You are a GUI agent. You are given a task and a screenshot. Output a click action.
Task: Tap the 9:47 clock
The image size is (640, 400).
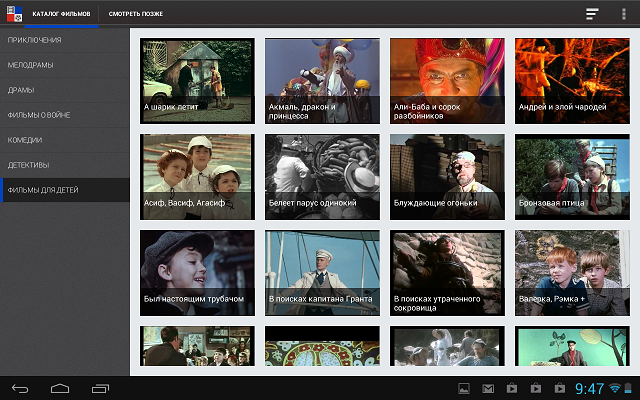pos(589,389)
